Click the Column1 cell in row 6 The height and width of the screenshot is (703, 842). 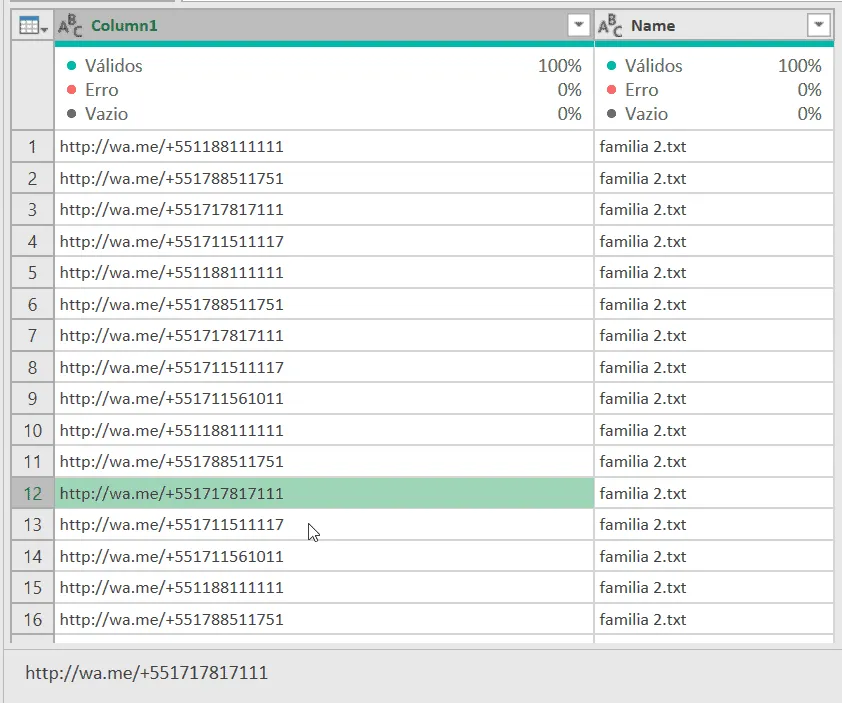coord(324,305)
